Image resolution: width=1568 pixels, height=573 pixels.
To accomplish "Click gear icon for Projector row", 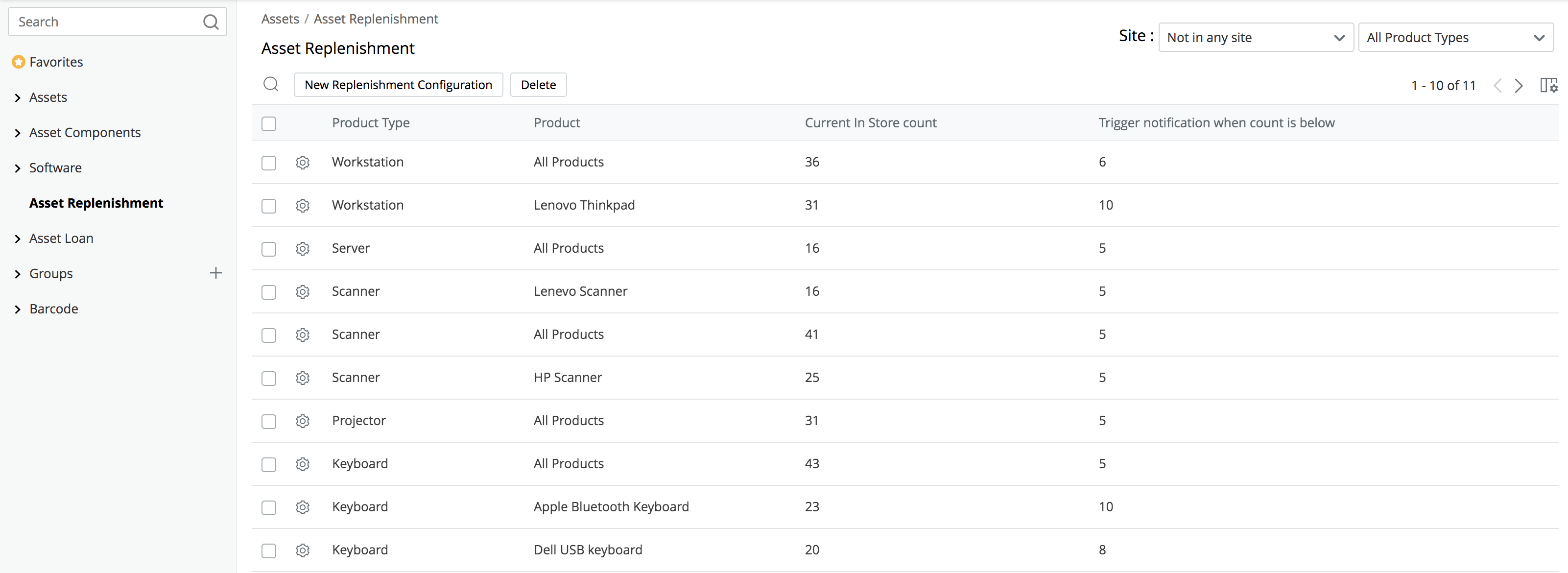I will coord(303,421).
